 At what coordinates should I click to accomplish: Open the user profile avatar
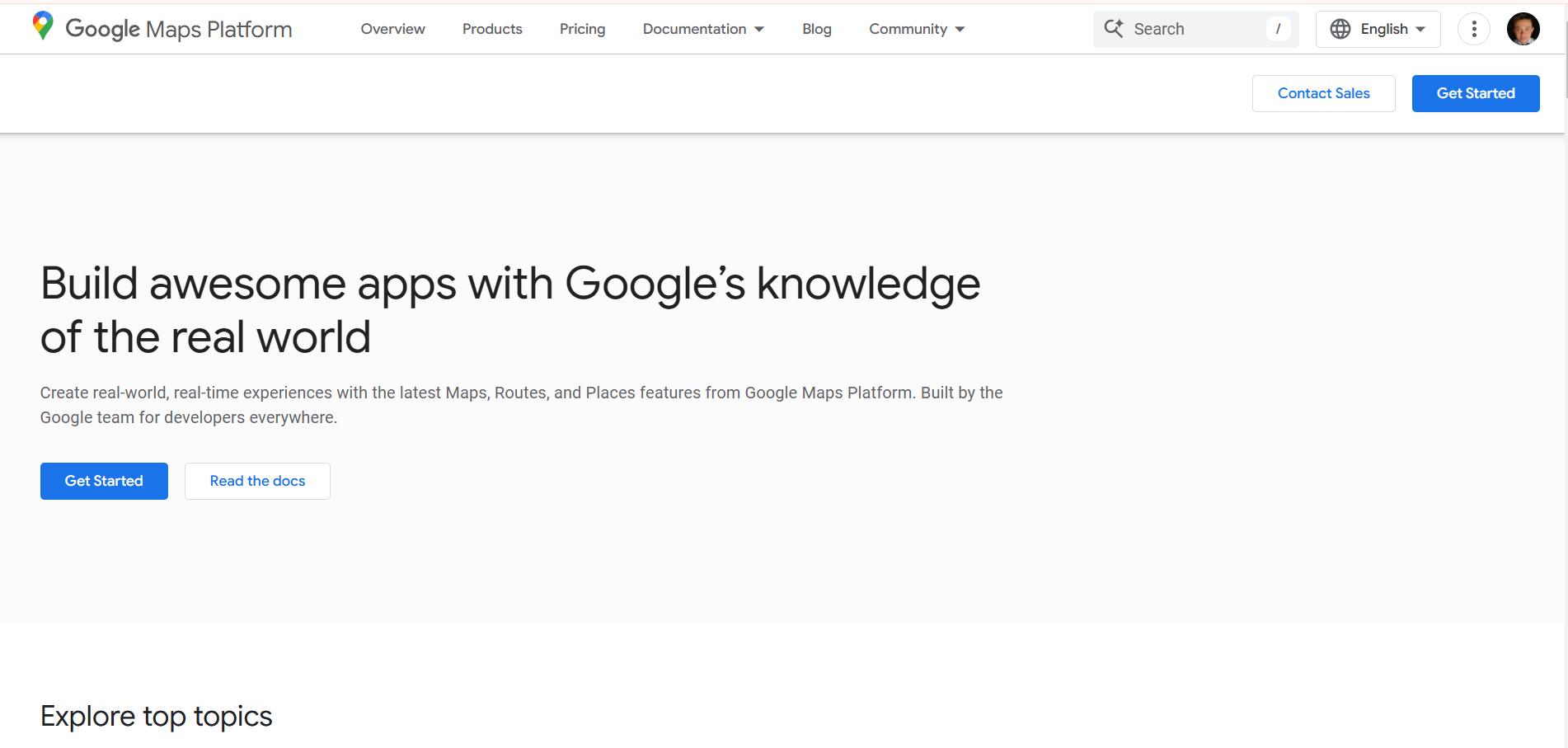point(1523,30)
